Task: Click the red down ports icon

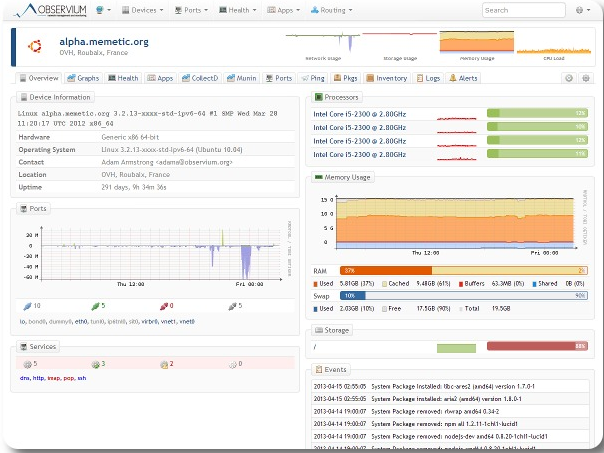Action: pos(163,305)
